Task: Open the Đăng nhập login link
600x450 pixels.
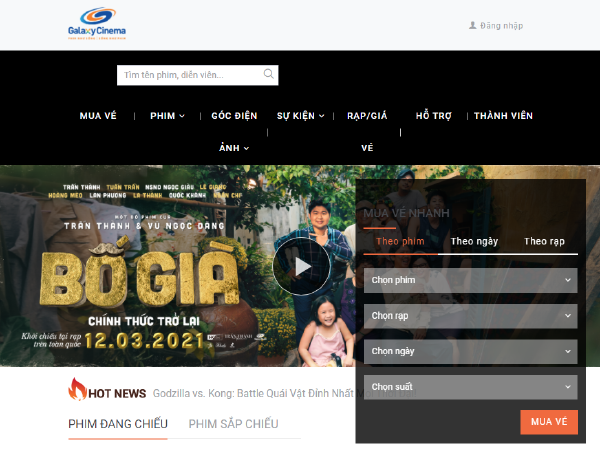Action: pos(501,26)
